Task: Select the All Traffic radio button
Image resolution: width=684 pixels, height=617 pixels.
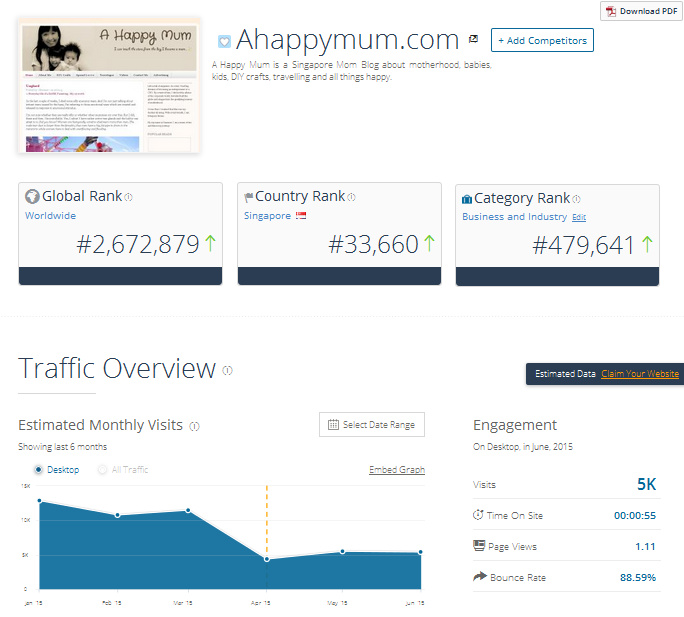Action: click(x=103, y=470)
